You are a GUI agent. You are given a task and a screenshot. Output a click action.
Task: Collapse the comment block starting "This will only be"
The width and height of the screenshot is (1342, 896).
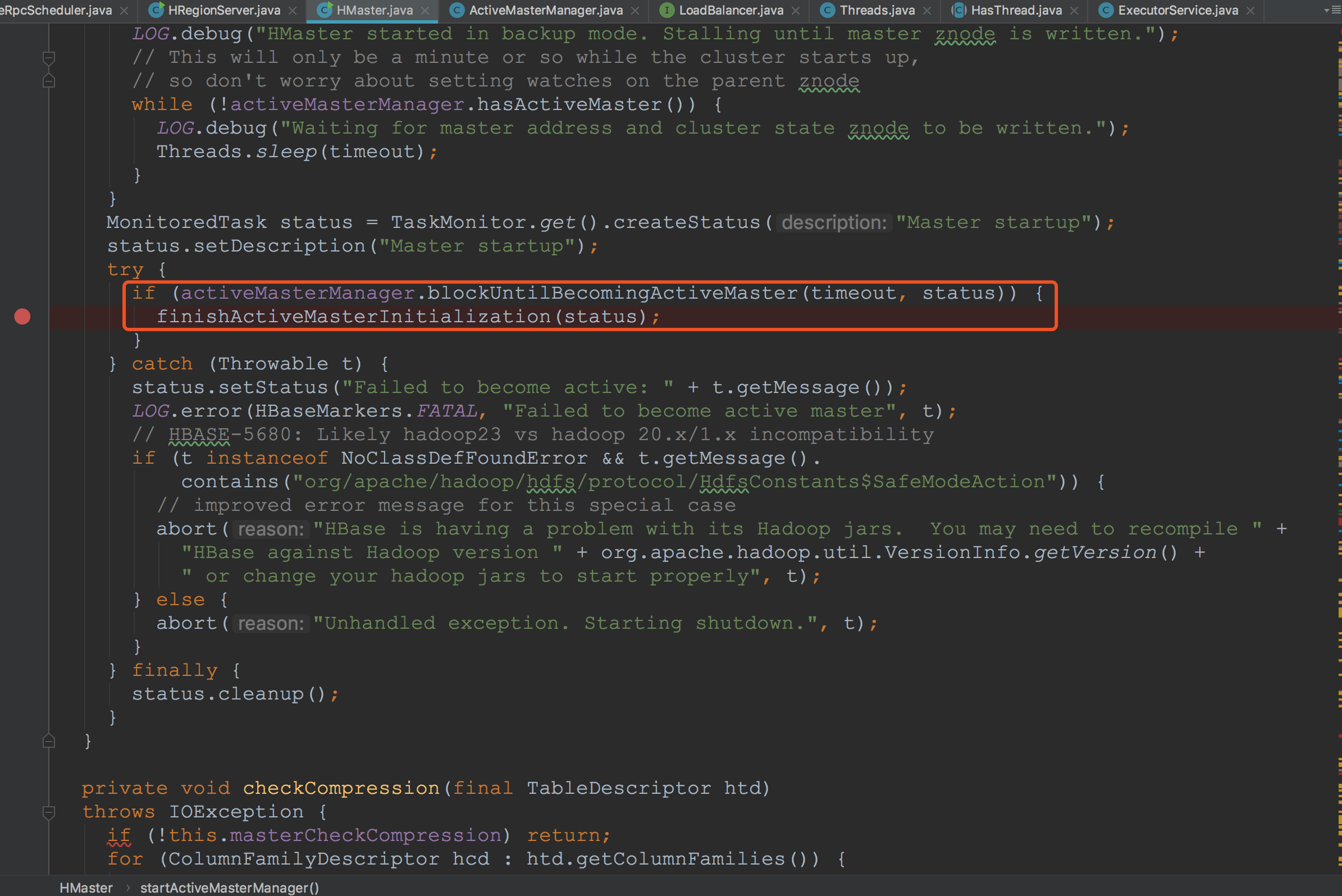pyautogui.click(x=49, y=58)
